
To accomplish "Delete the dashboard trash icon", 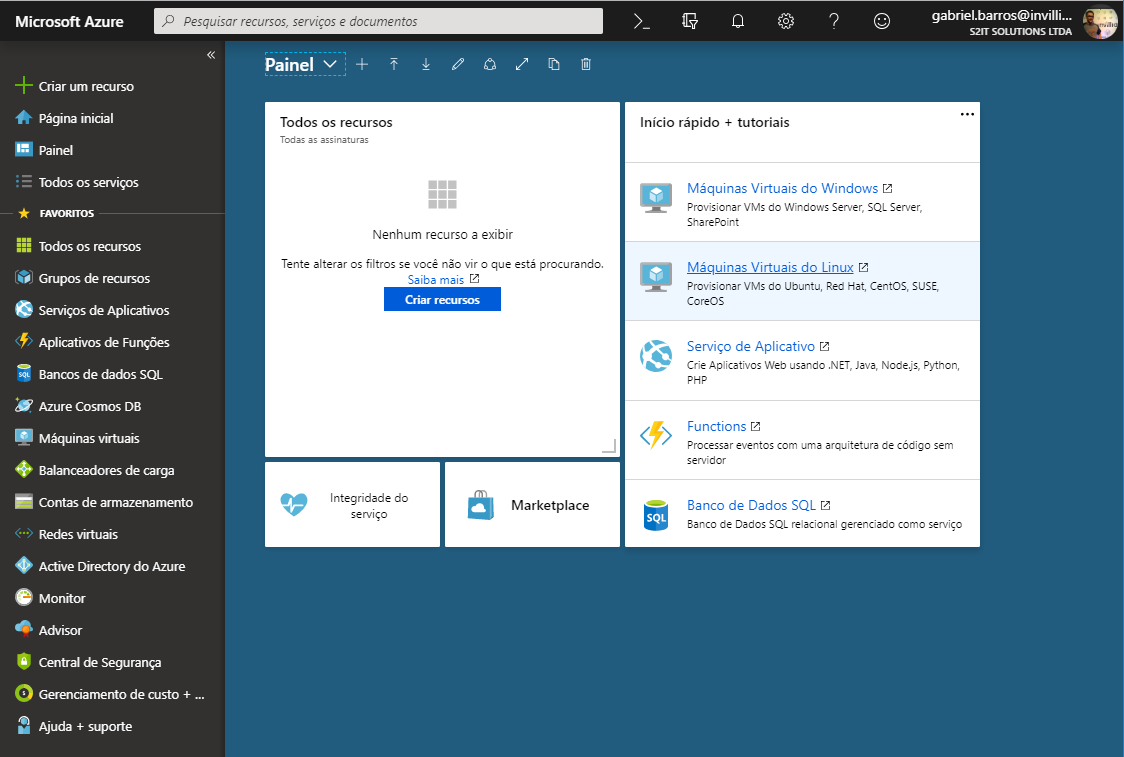I will [x=586, y=65].
